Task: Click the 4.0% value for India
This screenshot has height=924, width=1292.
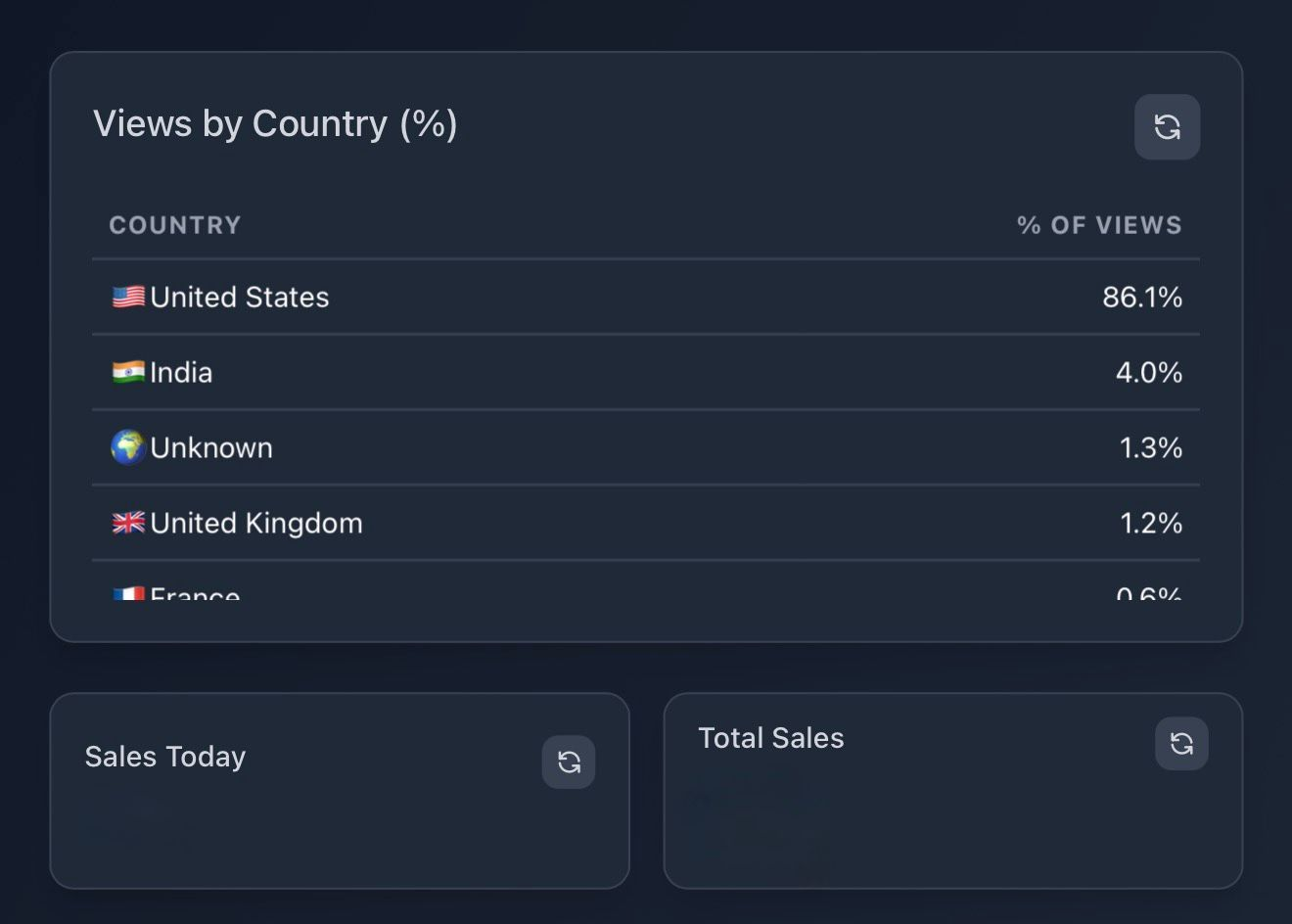Action: [1149, 372]
